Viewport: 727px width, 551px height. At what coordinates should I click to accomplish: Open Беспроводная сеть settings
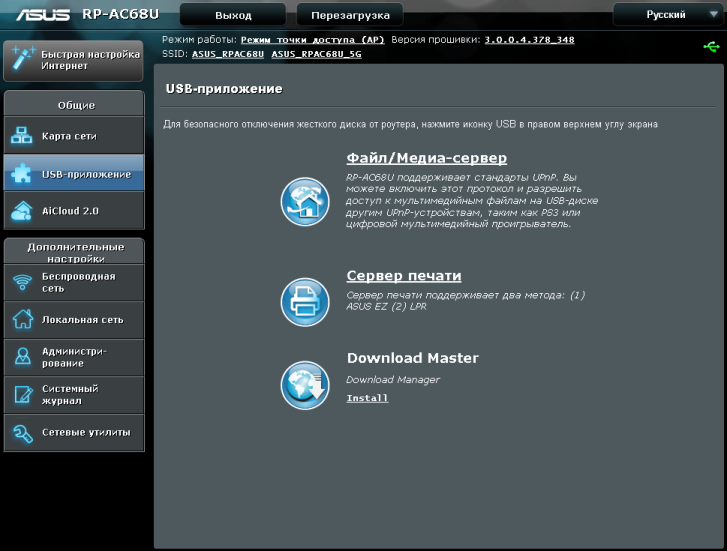point(74,282)
